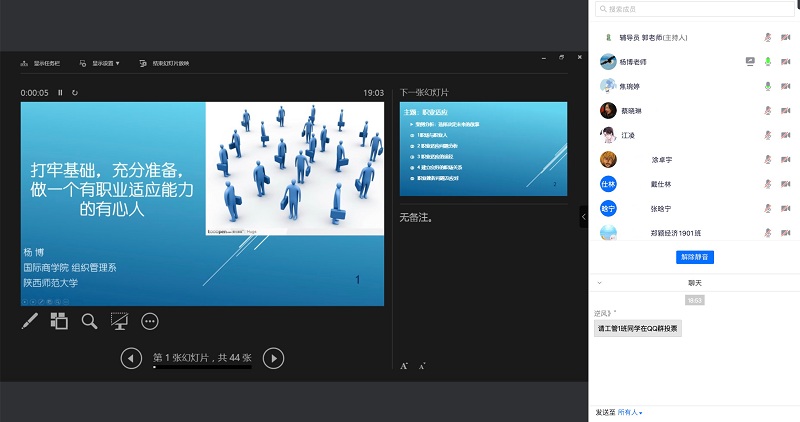Black out the slideshow screen icon
This screenshot has height=422, width=800.
coord(119,321)
